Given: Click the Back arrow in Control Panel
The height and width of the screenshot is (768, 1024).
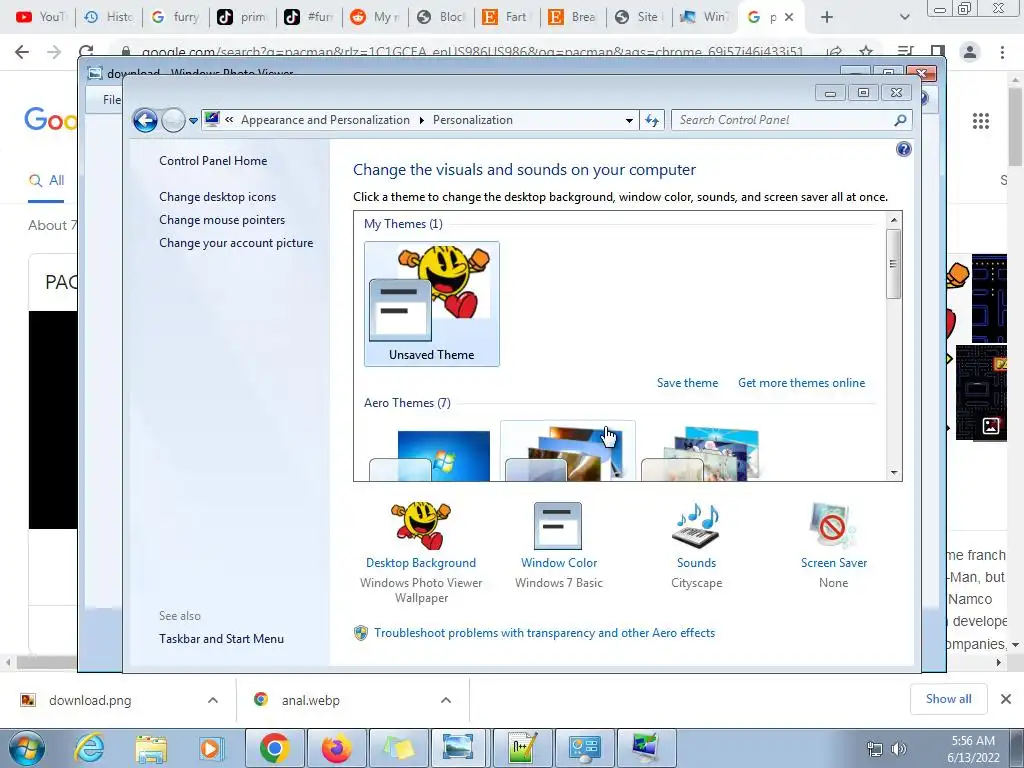Looking at the screenshot, I should click(145, 120).
